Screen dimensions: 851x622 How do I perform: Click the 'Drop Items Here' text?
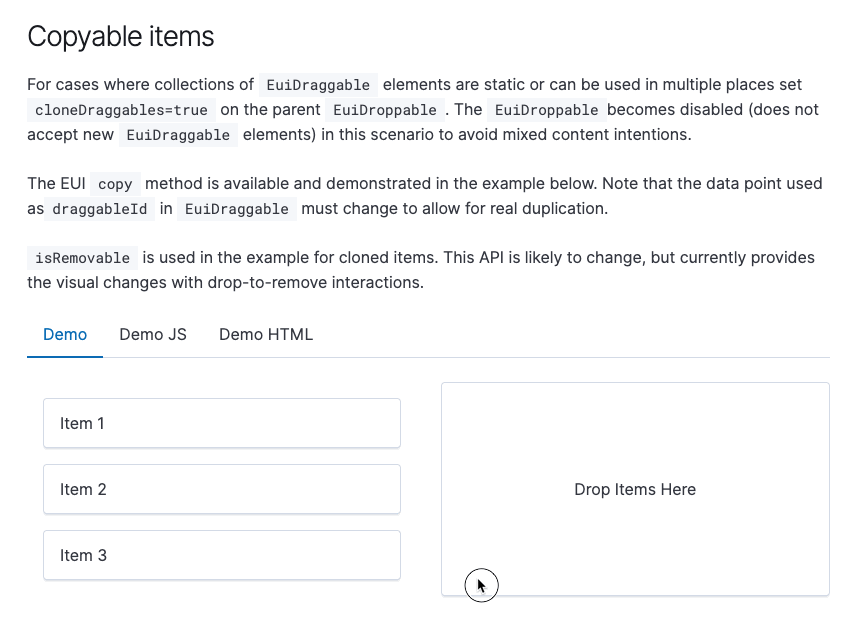[x=635, y=490]
